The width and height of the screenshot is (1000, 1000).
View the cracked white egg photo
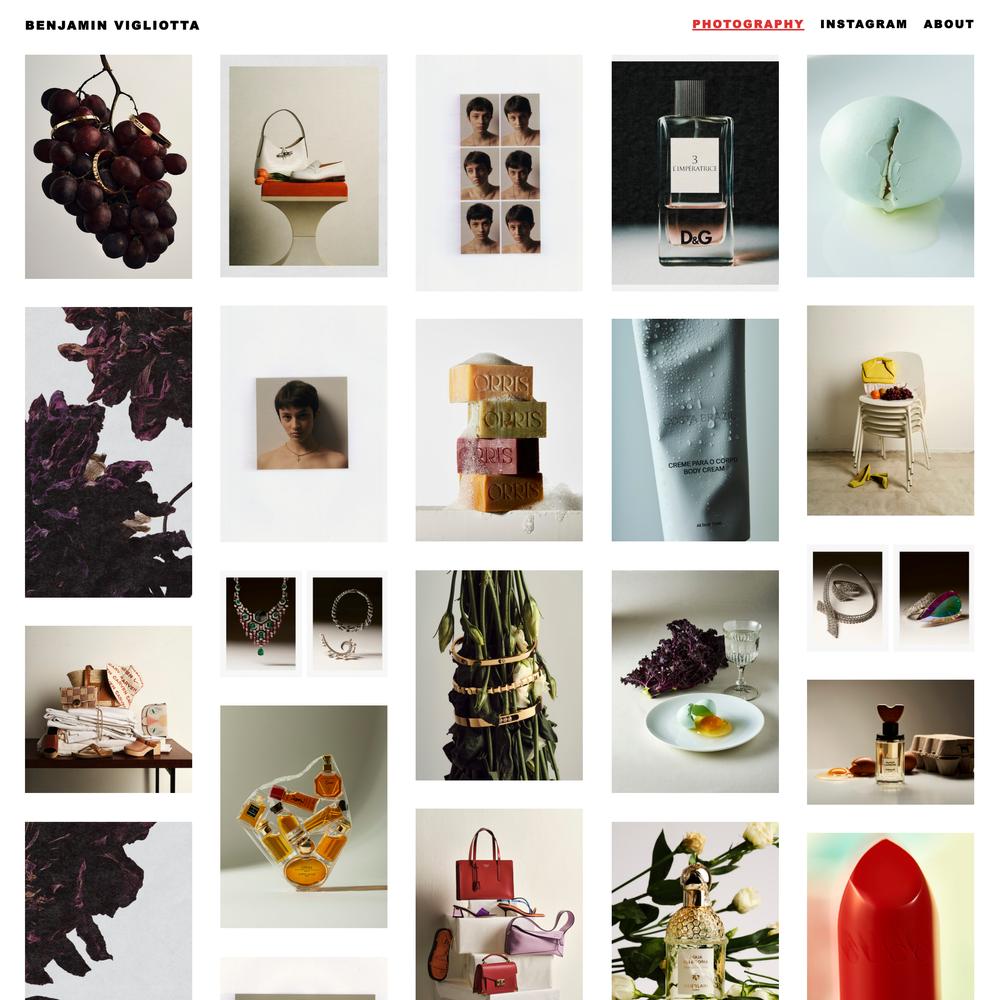[x=890, y=166]
